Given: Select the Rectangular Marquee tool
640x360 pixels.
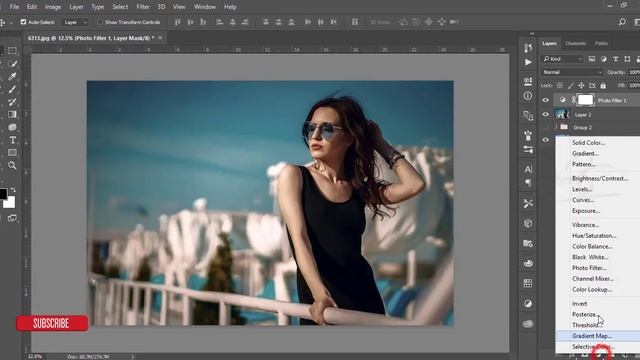Looking at the screenshot, I should pos(12,51).
